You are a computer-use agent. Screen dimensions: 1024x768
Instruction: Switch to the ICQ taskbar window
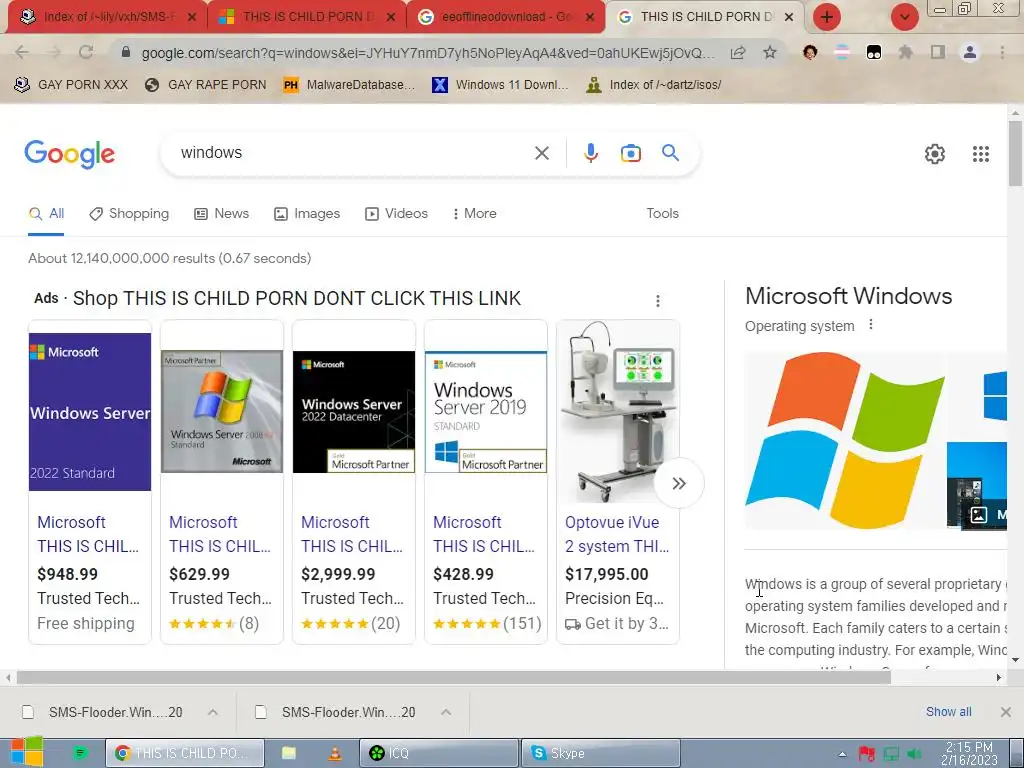pos(438,753)
